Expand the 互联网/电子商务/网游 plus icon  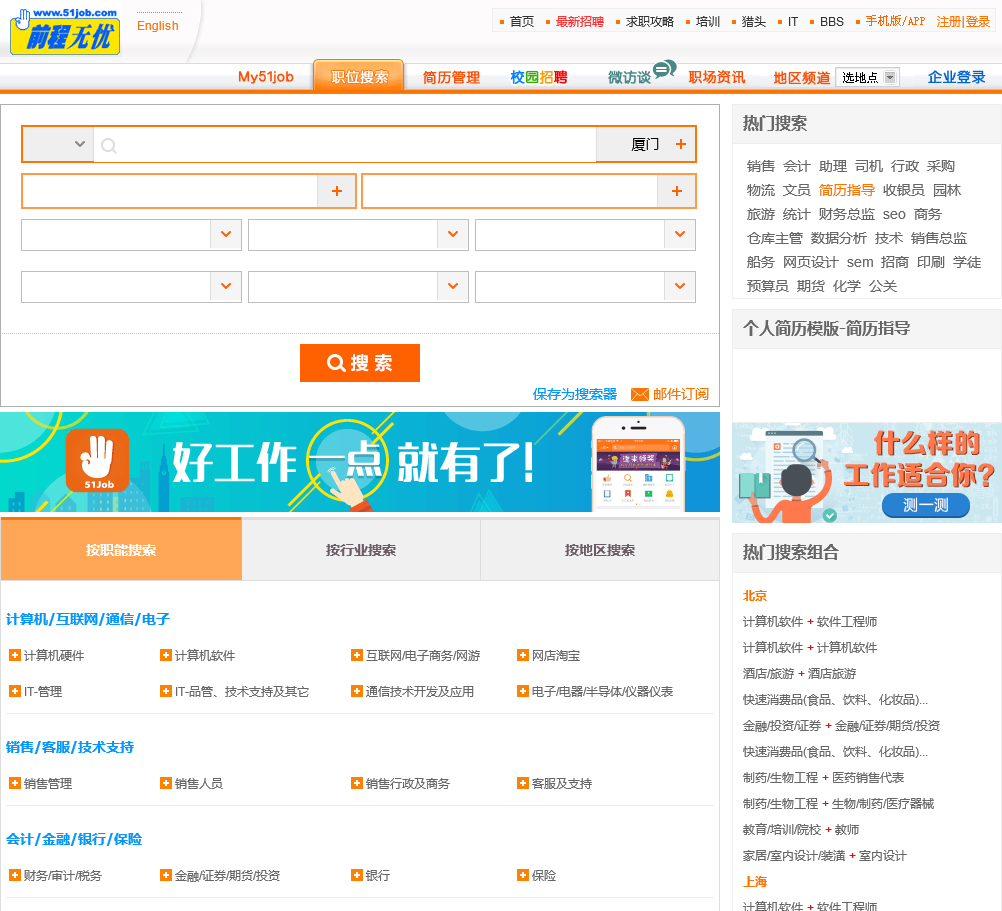tap(357, 655)
